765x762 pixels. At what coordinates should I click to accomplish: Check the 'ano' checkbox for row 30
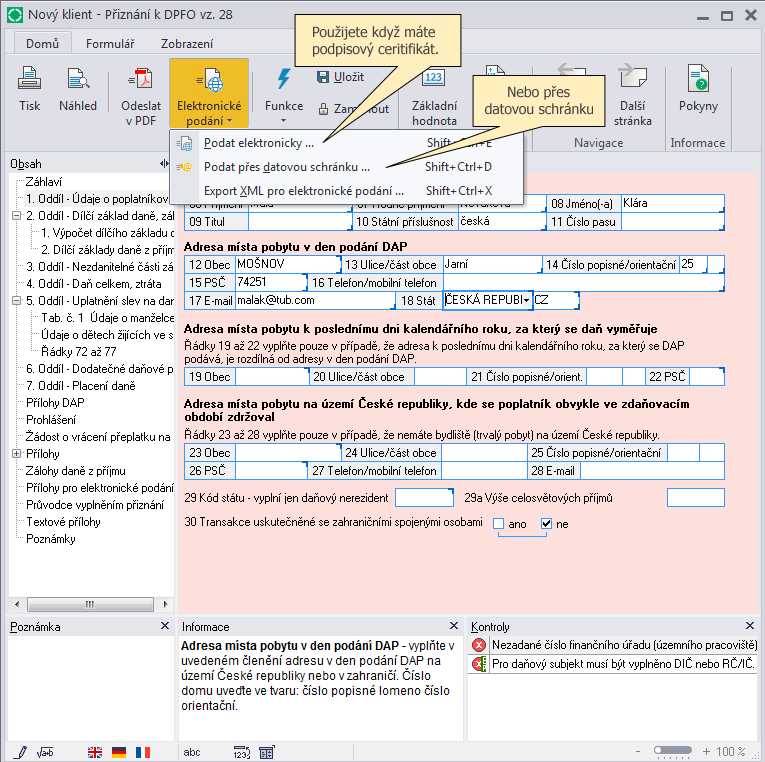pos(499,523)
